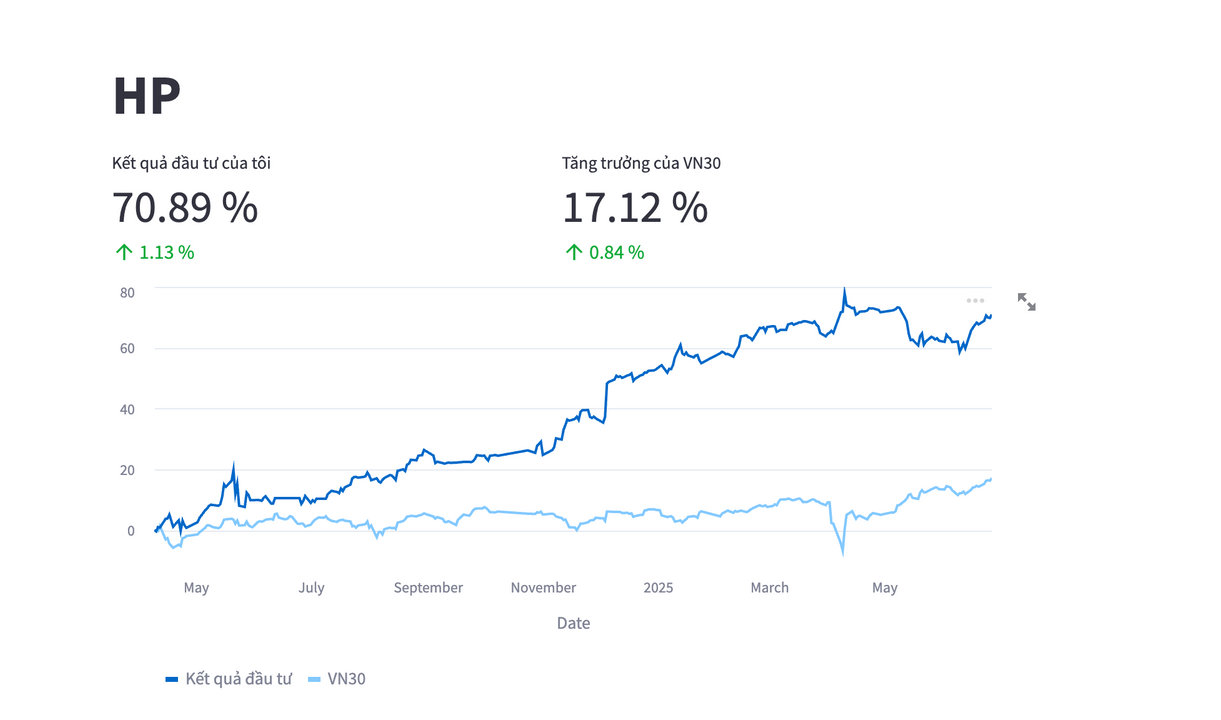
Task: Expand the chart to fullscreen view
Action: click(1026, 302)
